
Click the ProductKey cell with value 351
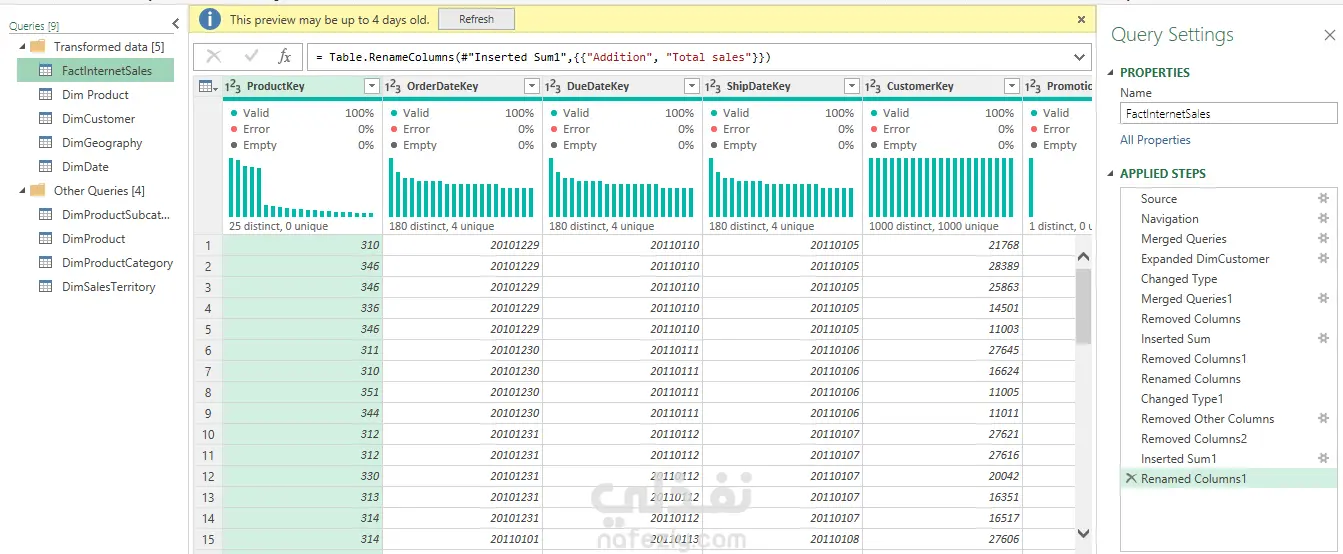pyautogui.click(x=302, y=393)
